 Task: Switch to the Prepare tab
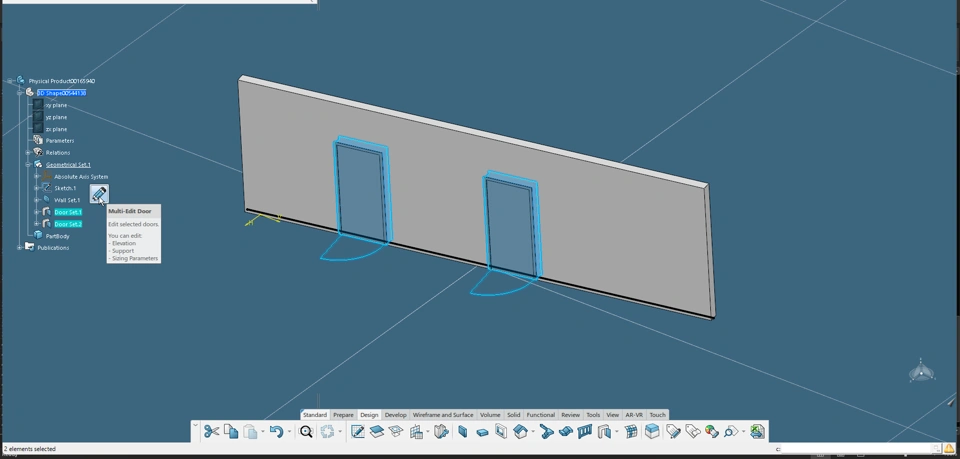pos(343,415)
